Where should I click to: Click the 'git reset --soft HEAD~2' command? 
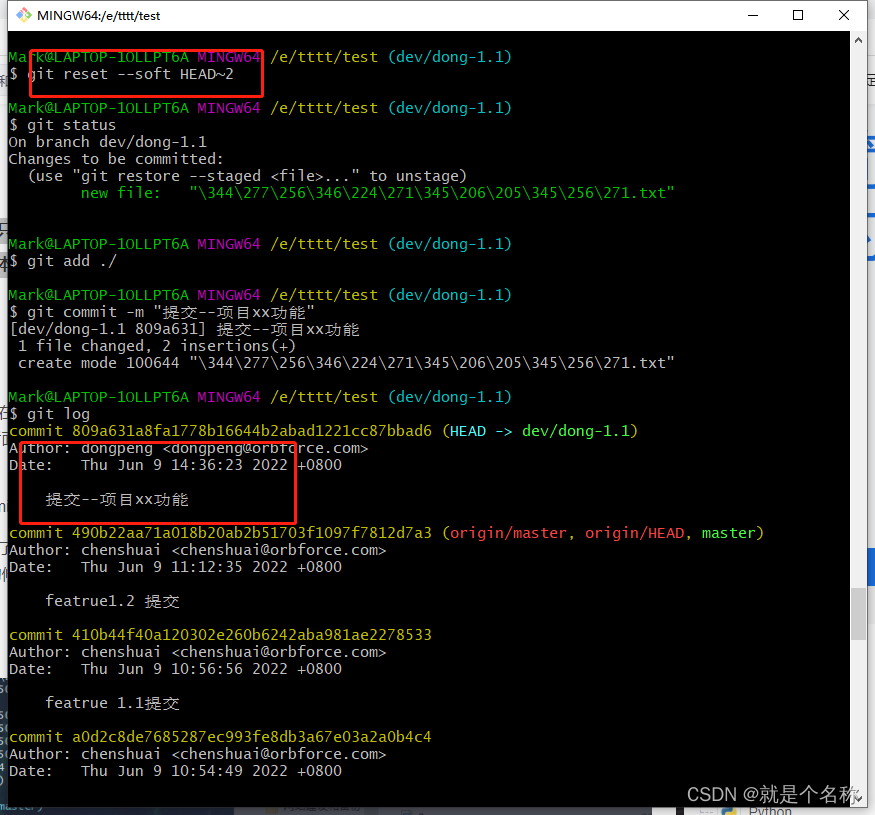[130, 74]
